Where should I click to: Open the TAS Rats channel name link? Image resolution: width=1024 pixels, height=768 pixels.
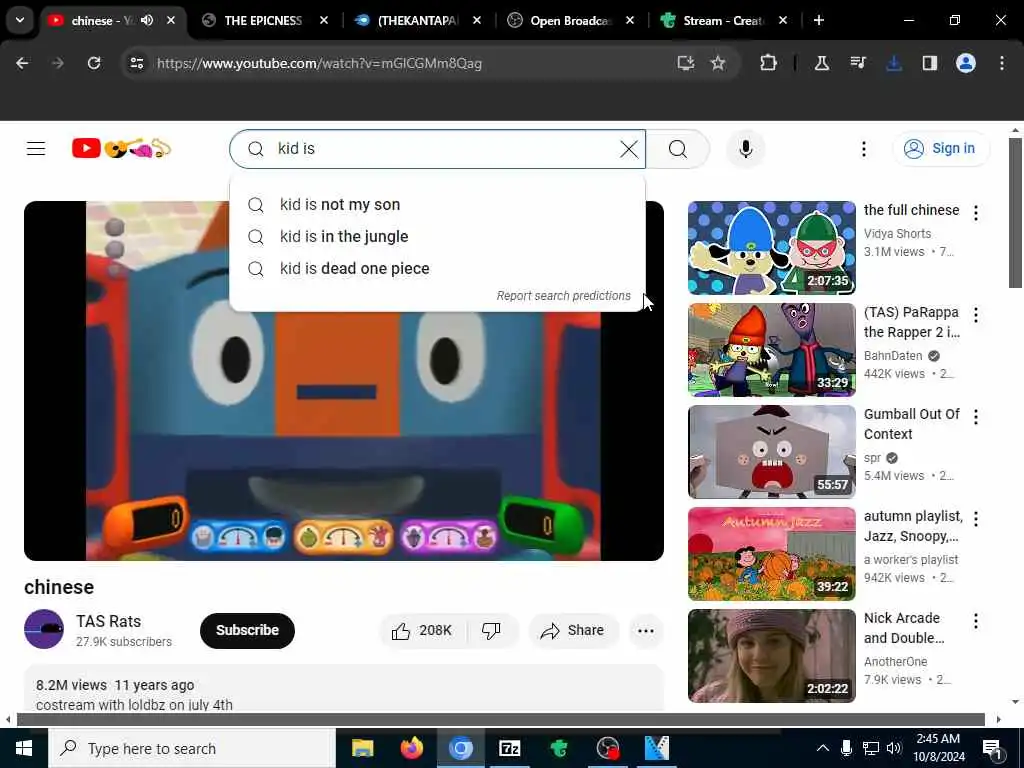(x=108, y=621)
